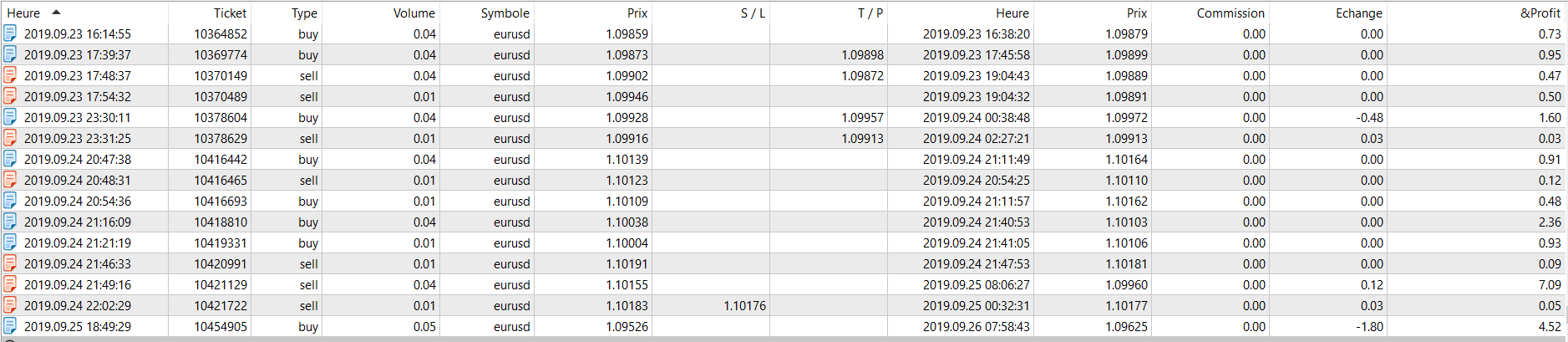The width and height of the screenshot is (1568, 342).
Task: Click the sort arrow next to Heure
Action: (x=56, y=13)
